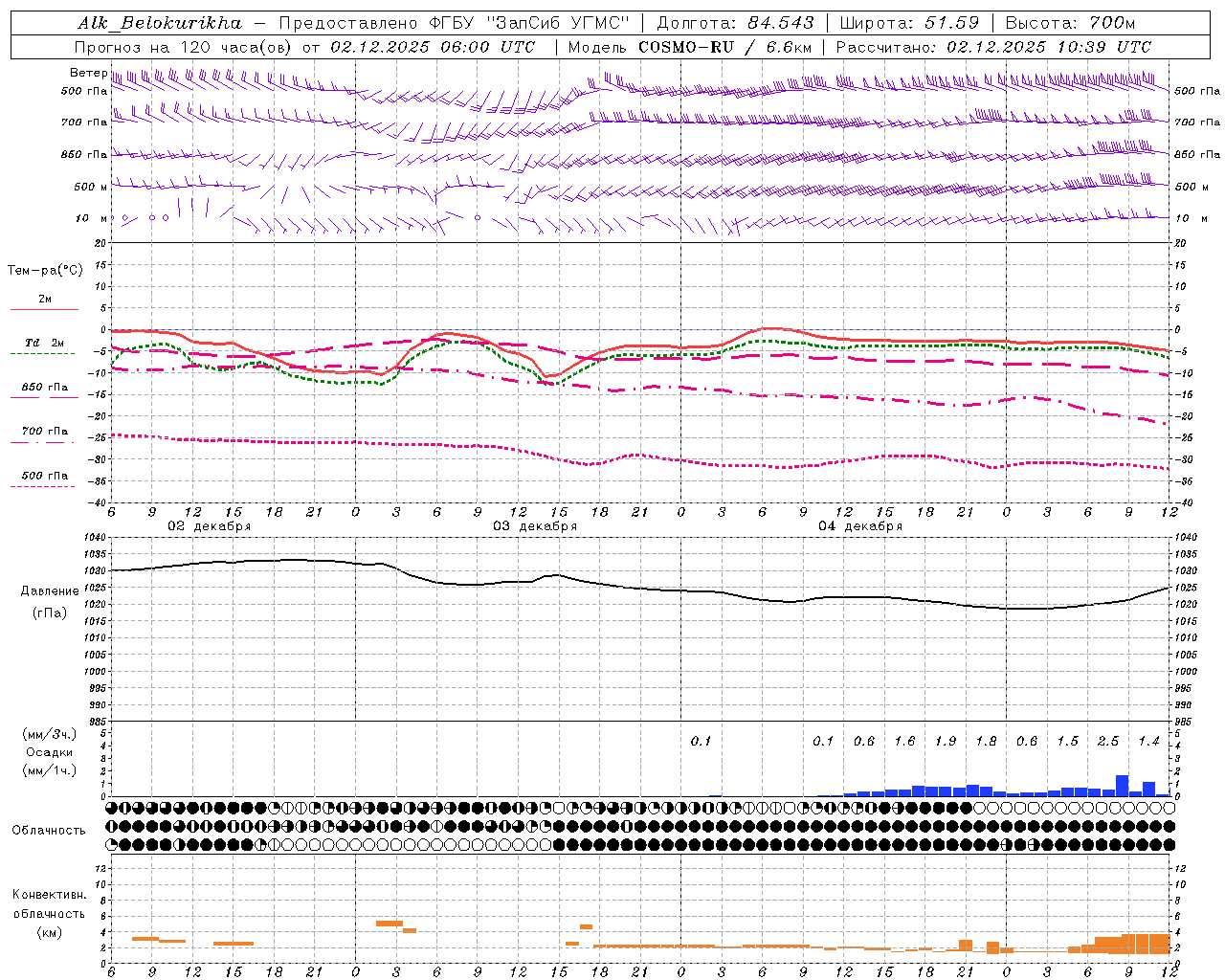Select the dotted 500 гПа temperature legend line

(42, 486)
